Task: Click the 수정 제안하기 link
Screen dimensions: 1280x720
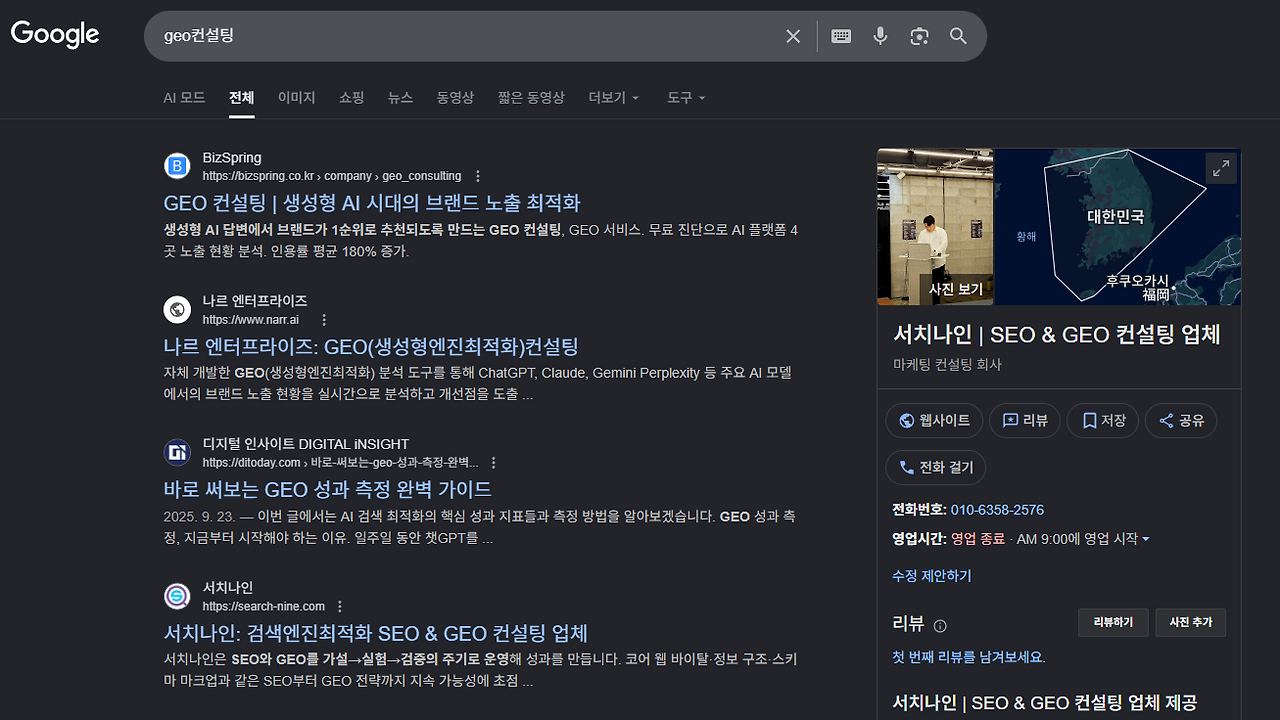Action: [x=931, y=575]
